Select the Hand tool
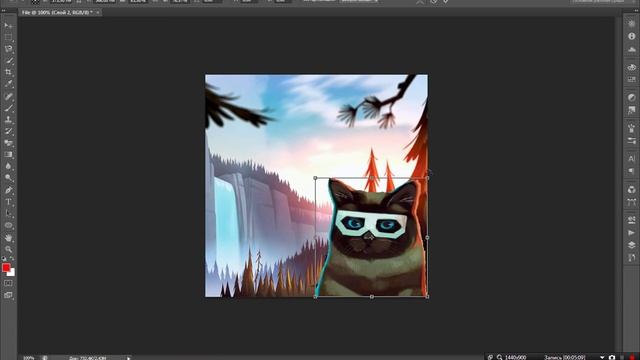 point(8,238)
